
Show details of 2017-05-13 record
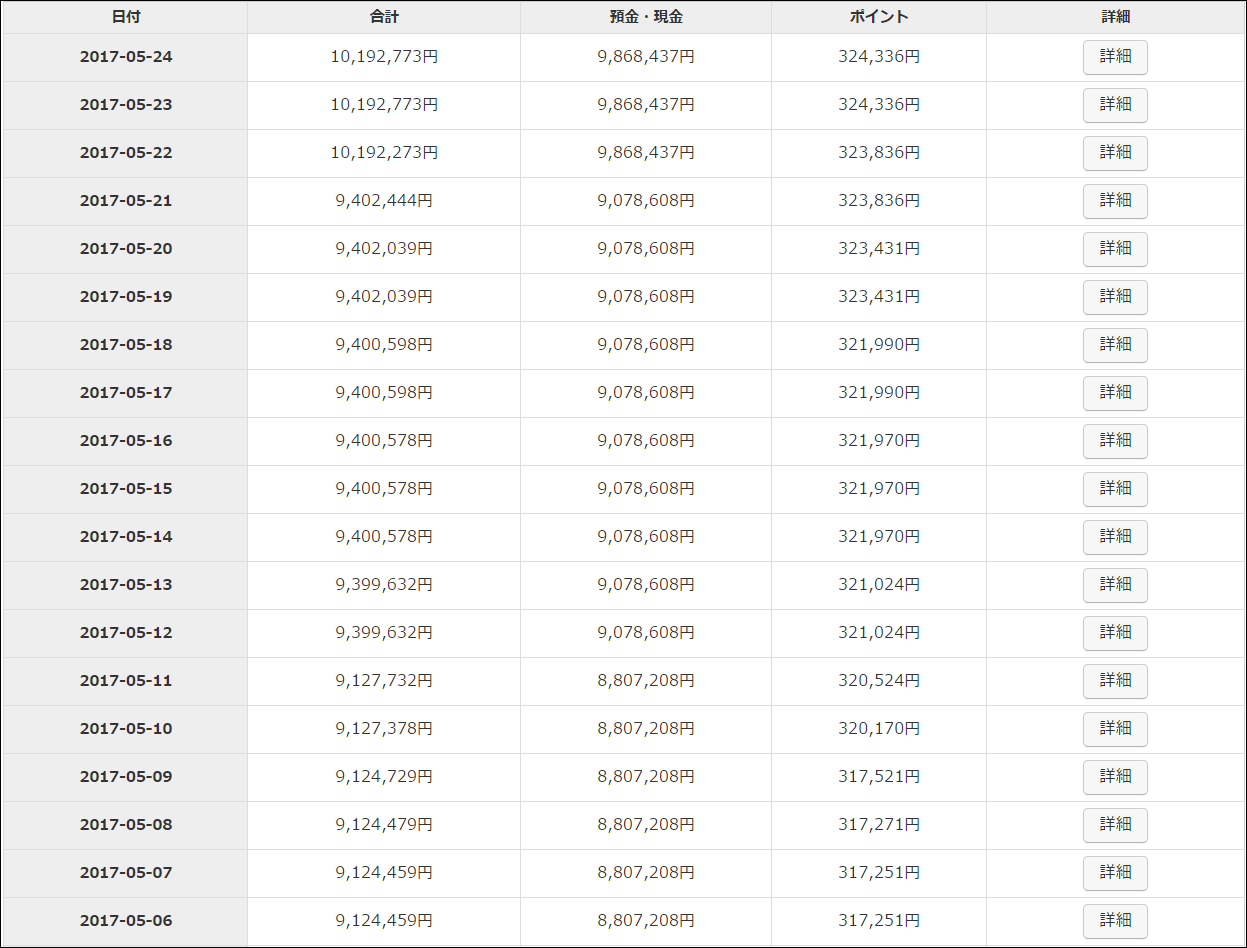pos(1115,585)
